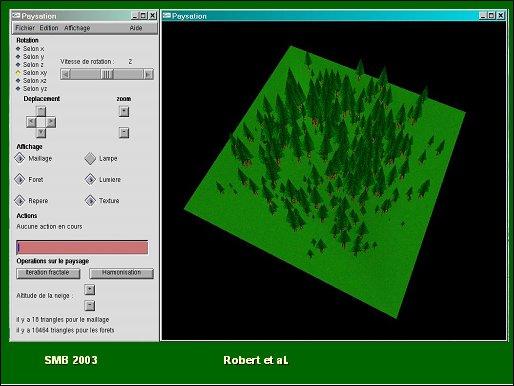Select rotation Selon xy

[32, 73]
